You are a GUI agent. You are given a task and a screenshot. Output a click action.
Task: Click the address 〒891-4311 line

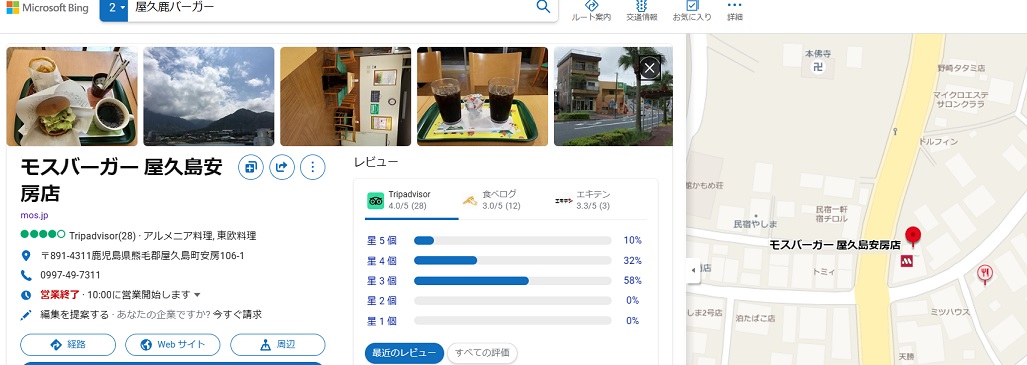(x=142, y=256)
